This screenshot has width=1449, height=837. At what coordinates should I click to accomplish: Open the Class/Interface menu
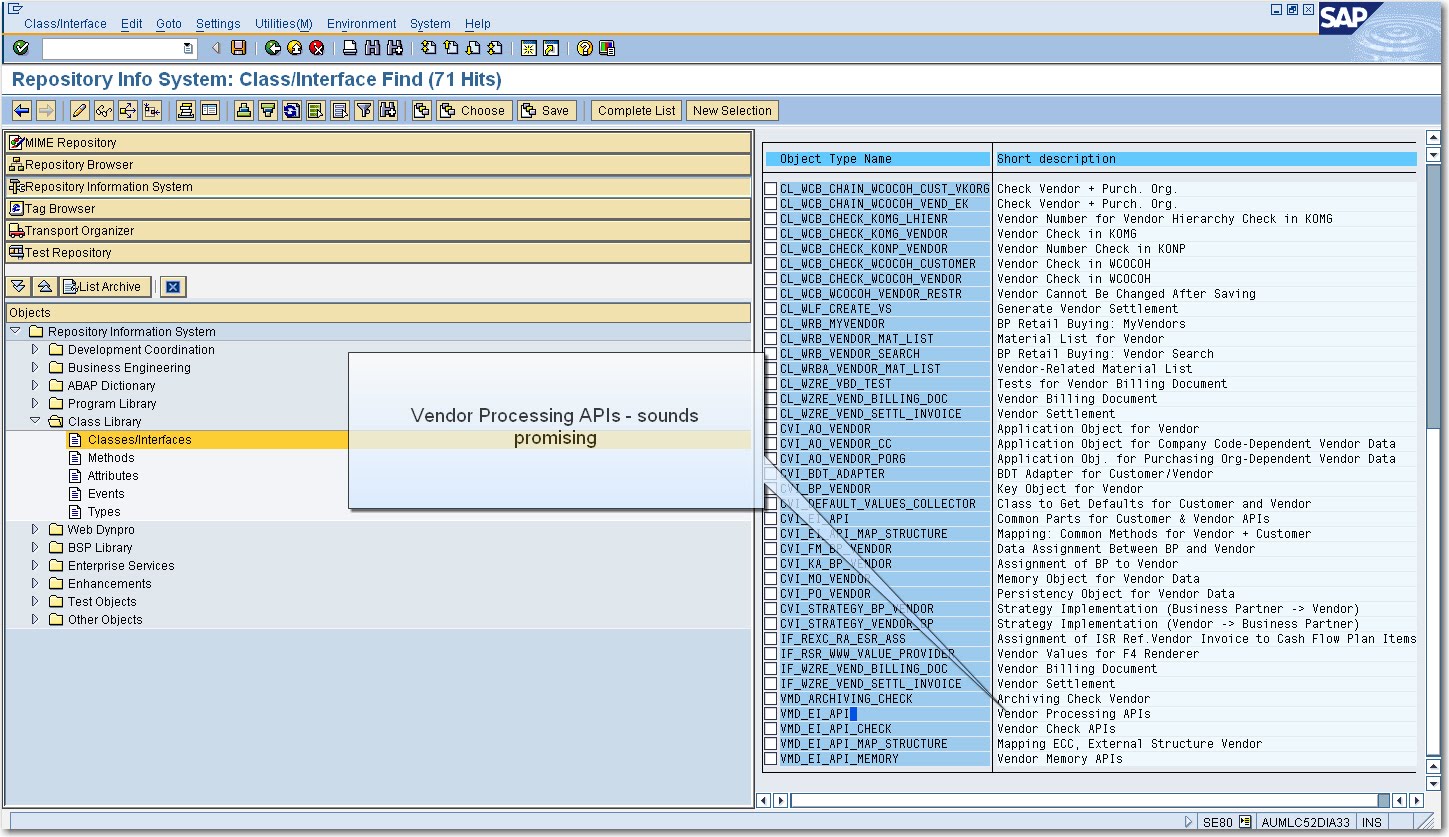tap(65, 24)
